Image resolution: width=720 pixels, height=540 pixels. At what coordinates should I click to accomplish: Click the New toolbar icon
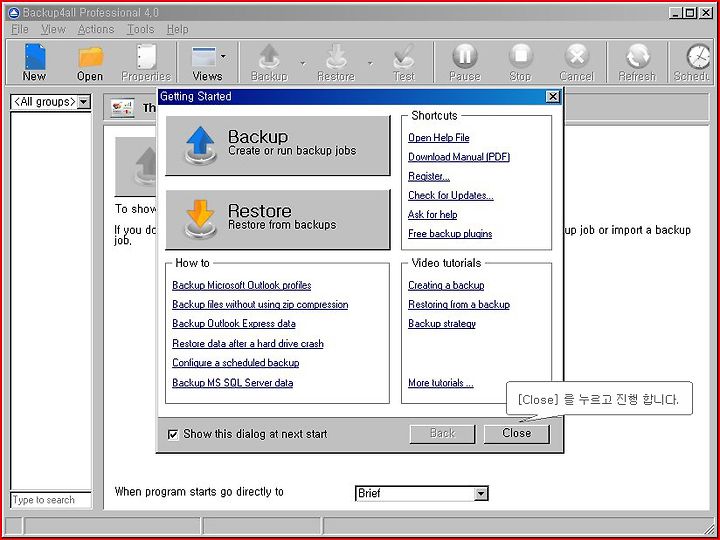(x=35, y=57)
